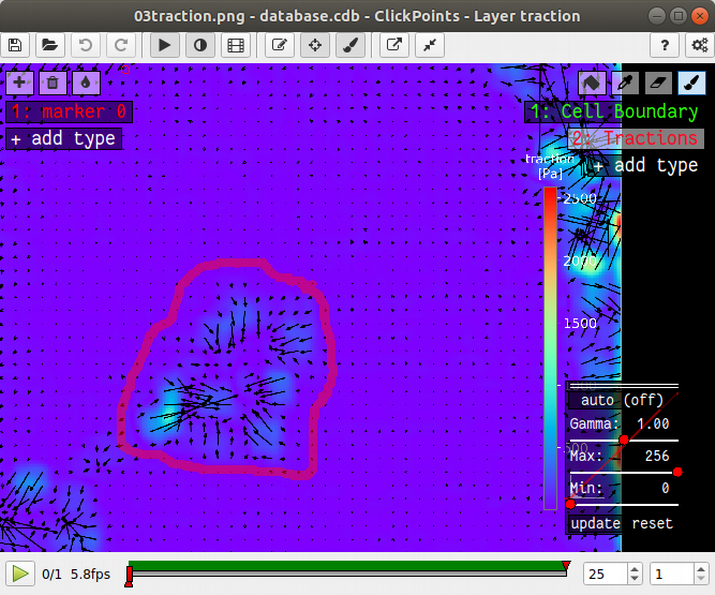The image size is (715, 595).
Task: Click the undo arrow in toolbar
Action: pos(85,45)
